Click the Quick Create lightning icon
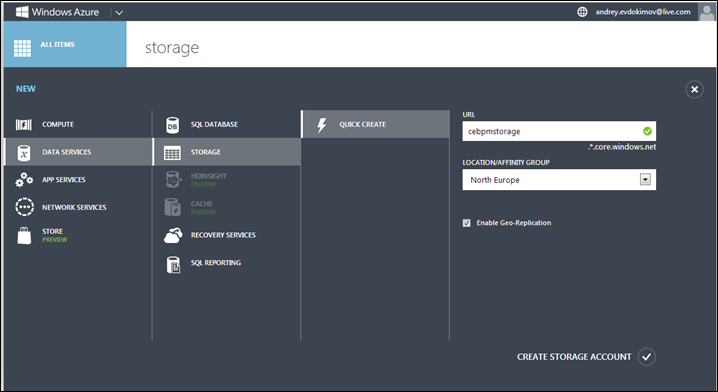The width and height of the screenshot is (718, 392). click(322, 125)
